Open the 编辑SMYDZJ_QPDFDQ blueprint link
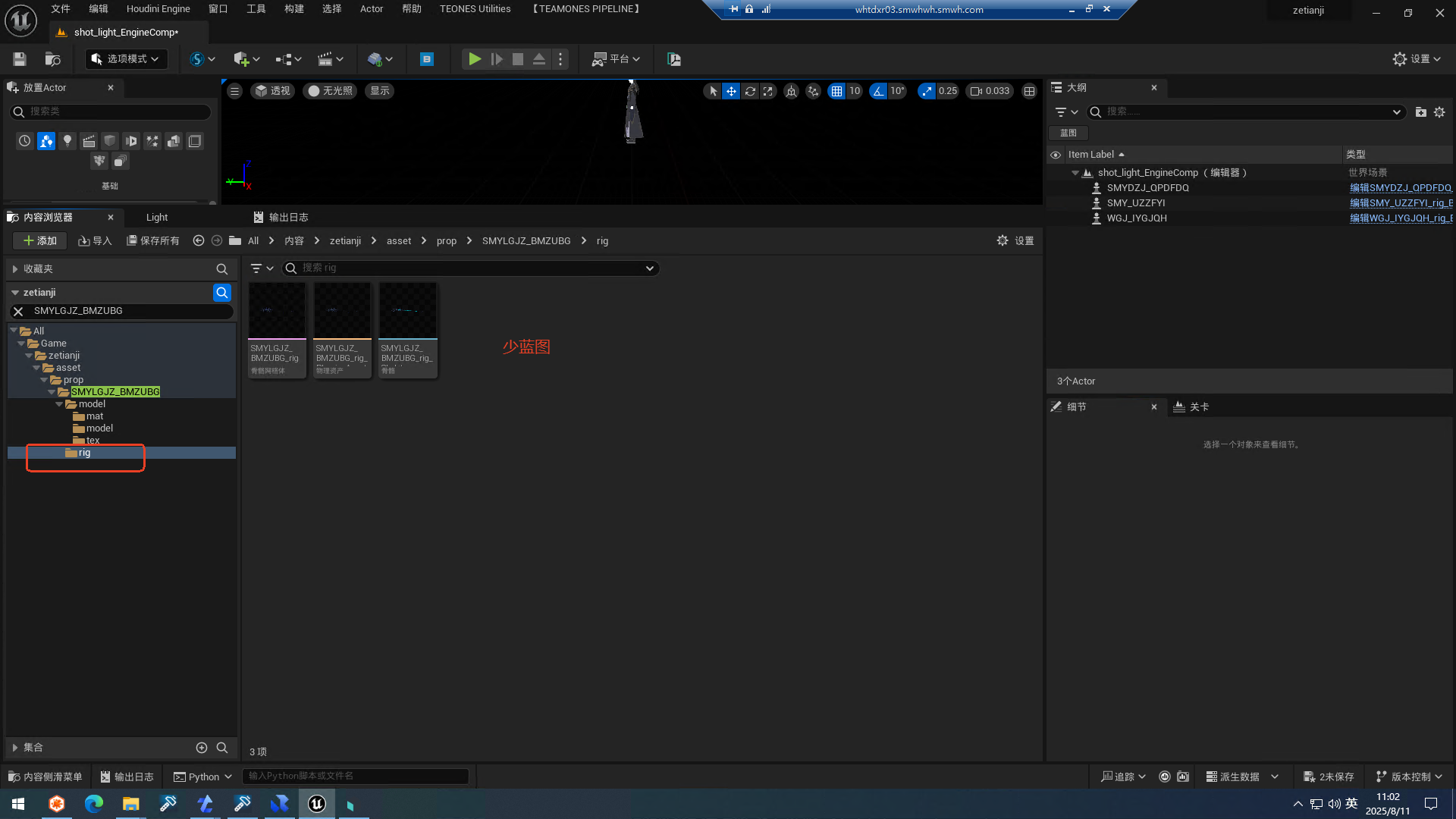1456x819 pixels. [1400, 188]
